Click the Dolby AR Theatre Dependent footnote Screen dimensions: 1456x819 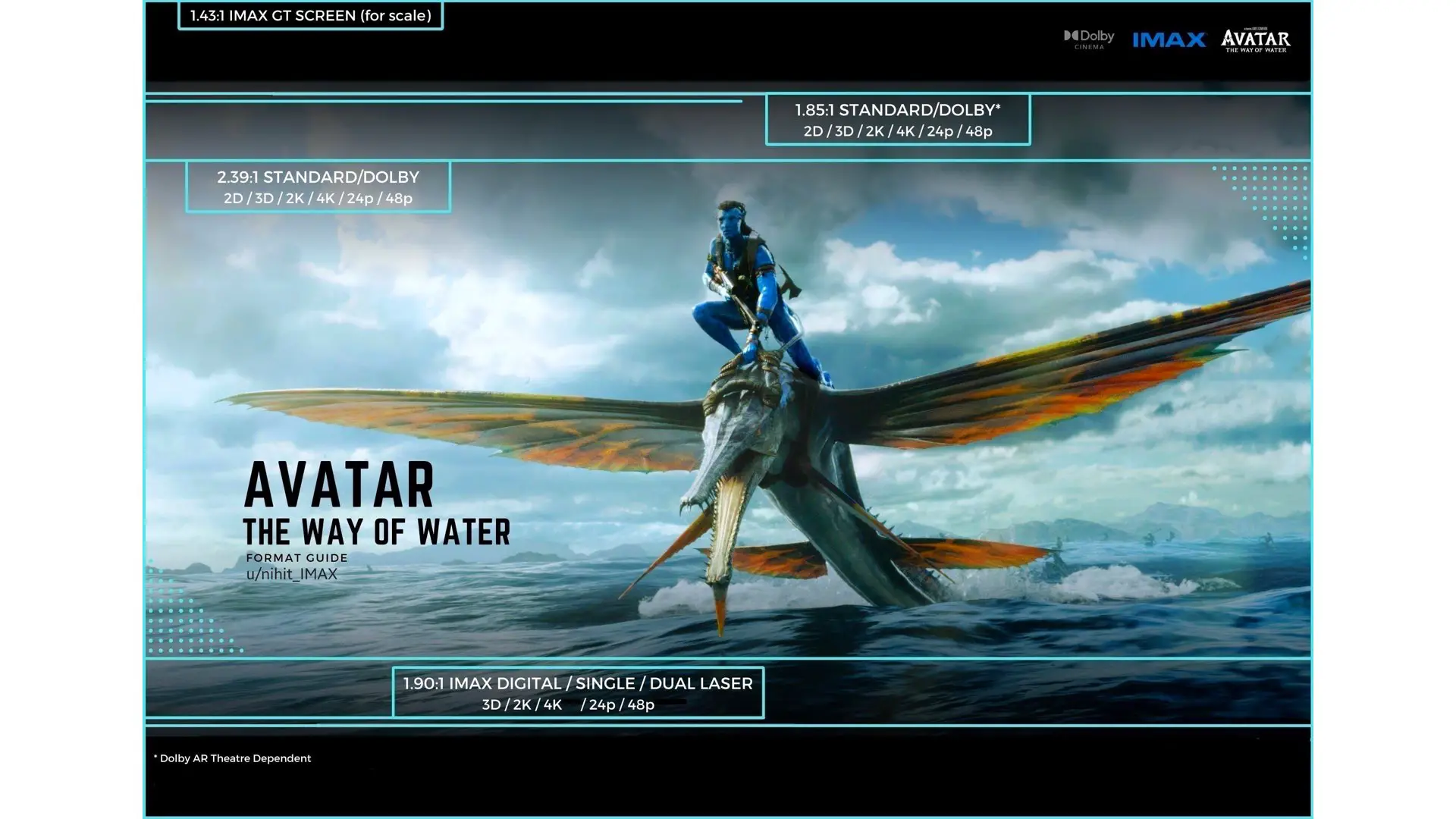232,758
